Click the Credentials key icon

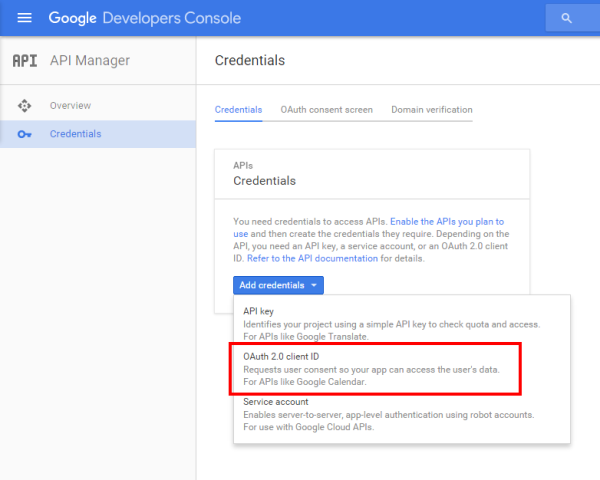point(24,134)
